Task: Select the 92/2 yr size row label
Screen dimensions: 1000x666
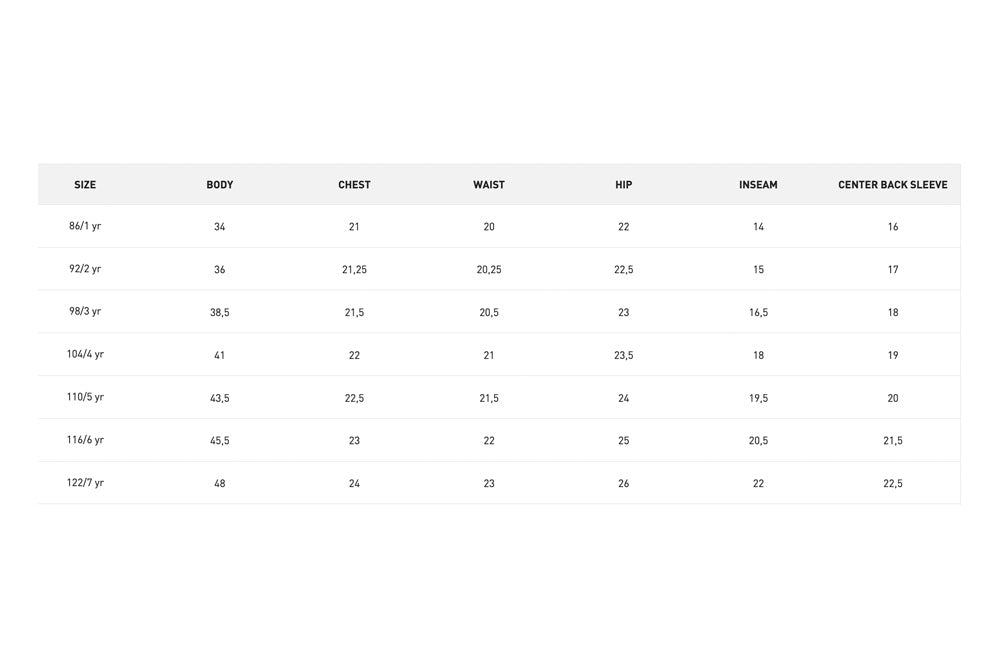Action: tap(85, 269)
